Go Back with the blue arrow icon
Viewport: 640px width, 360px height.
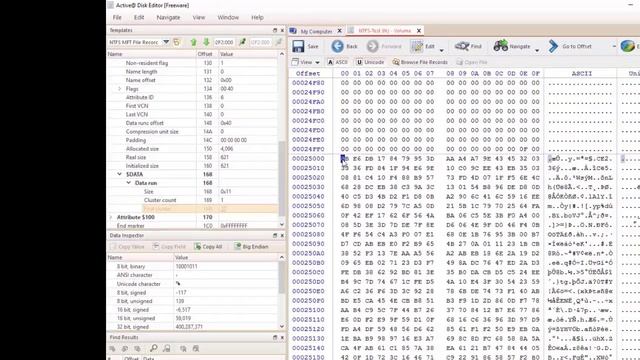click(x=338, y=46)
